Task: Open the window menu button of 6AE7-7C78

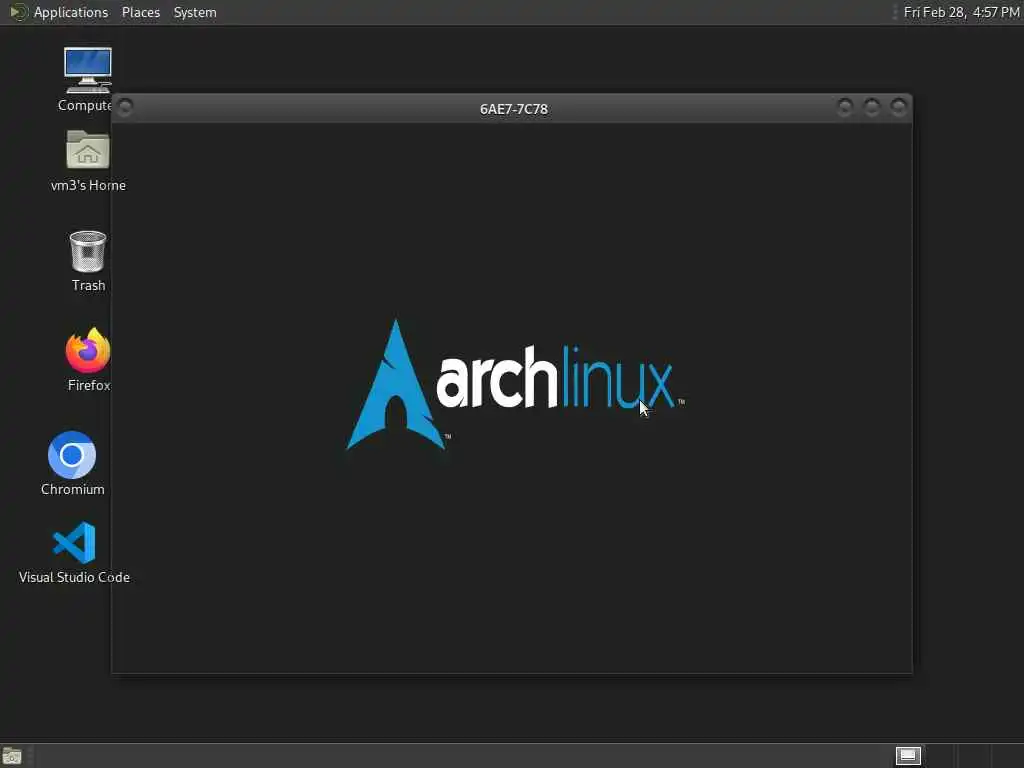Action: (x=125, y=107)
